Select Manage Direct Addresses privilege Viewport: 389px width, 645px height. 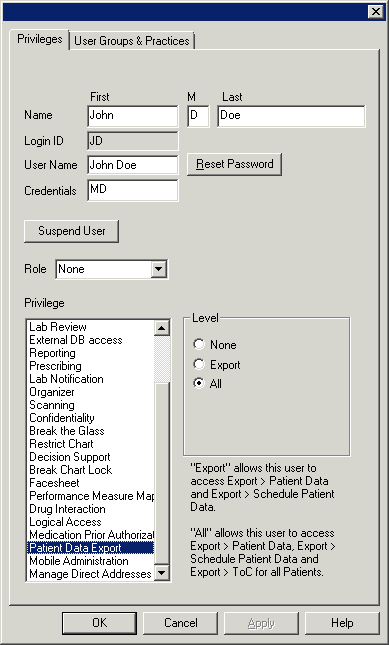pyautogui.click(x=90, y=574)
